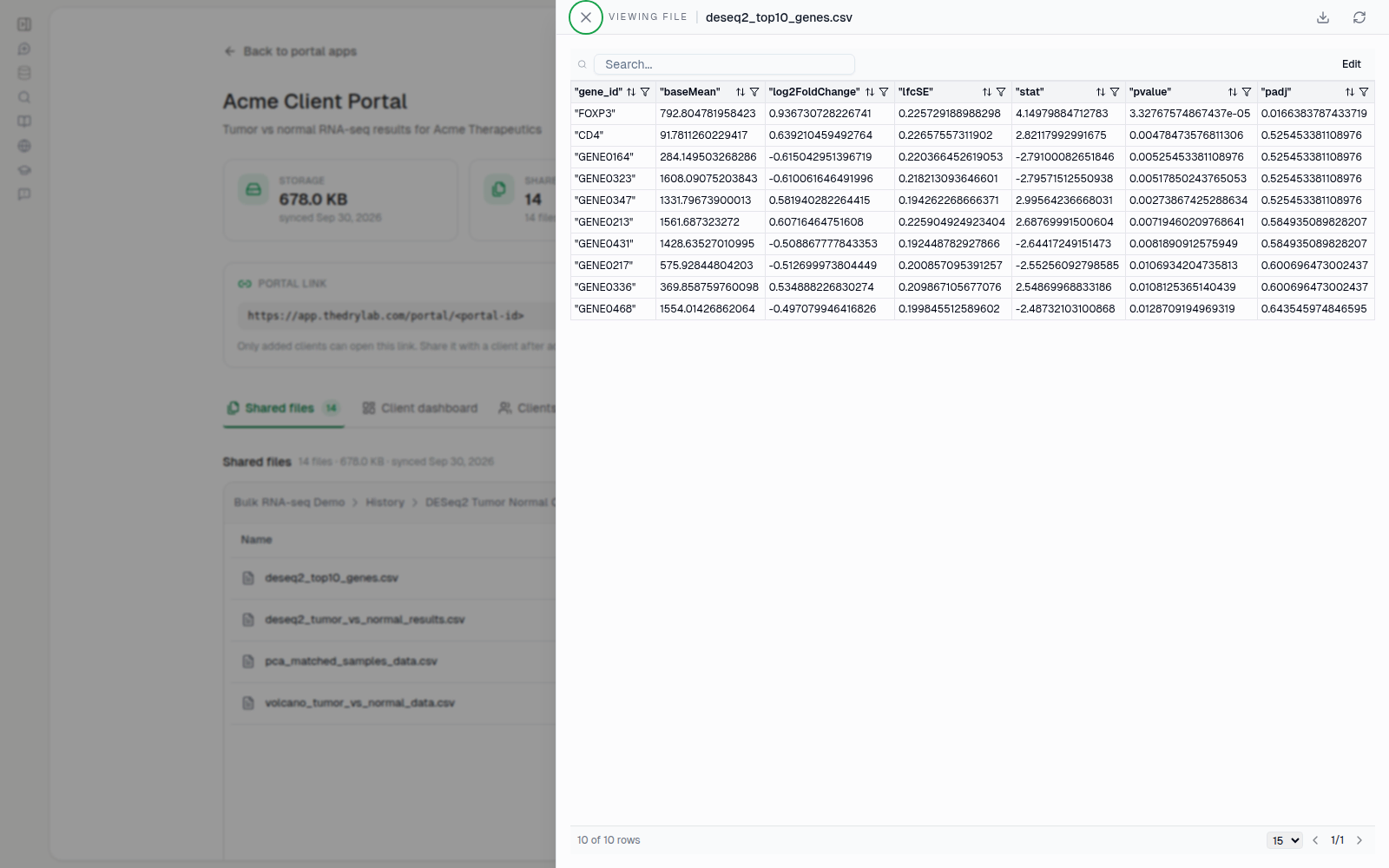Click baseMean value 792.804781958423
Screen dimensions: 1389x868
point(710,114)
